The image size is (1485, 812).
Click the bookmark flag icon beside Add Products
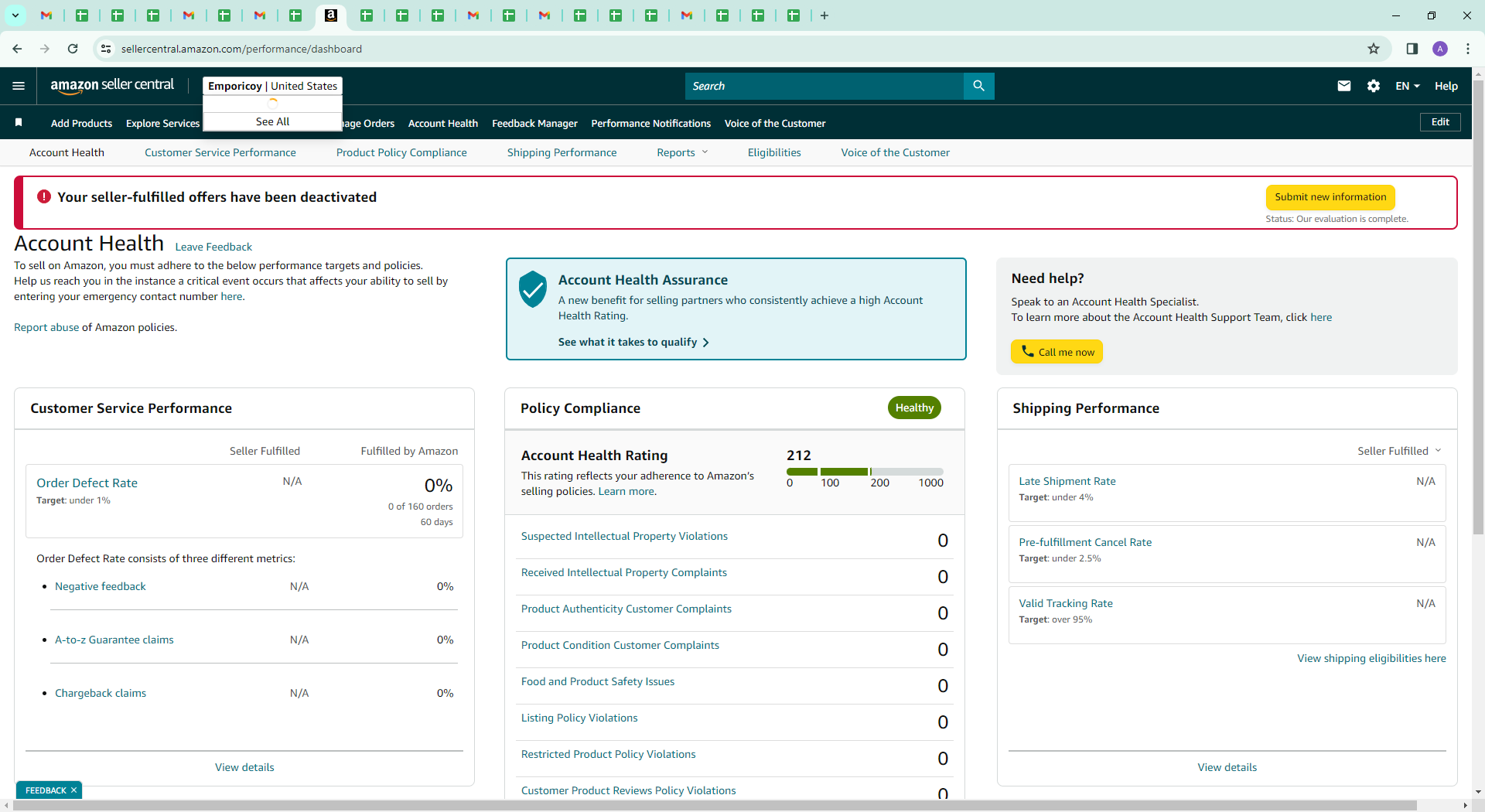point(19,122)
